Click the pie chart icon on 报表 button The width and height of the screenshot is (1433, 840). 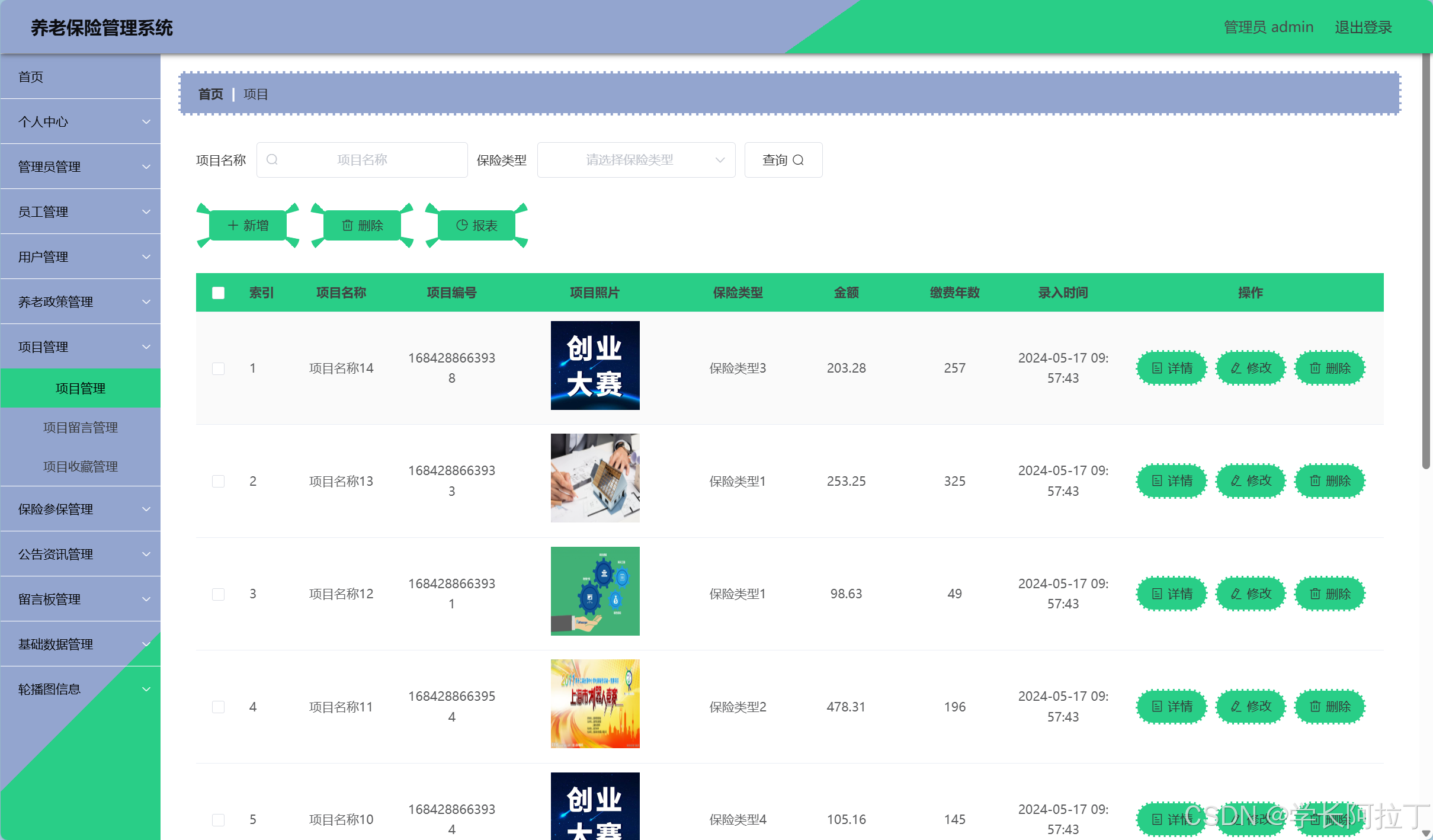point(461,225)
